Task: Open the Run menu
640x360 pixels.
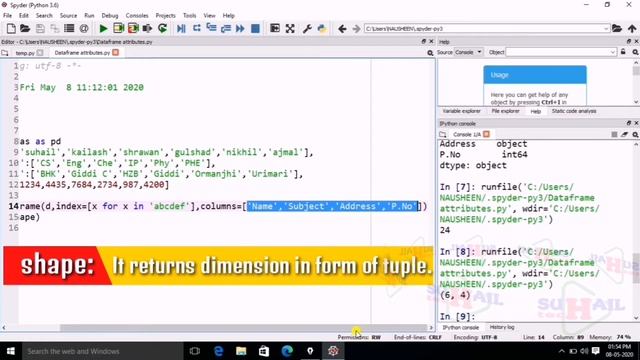Action: pos(89,16)
